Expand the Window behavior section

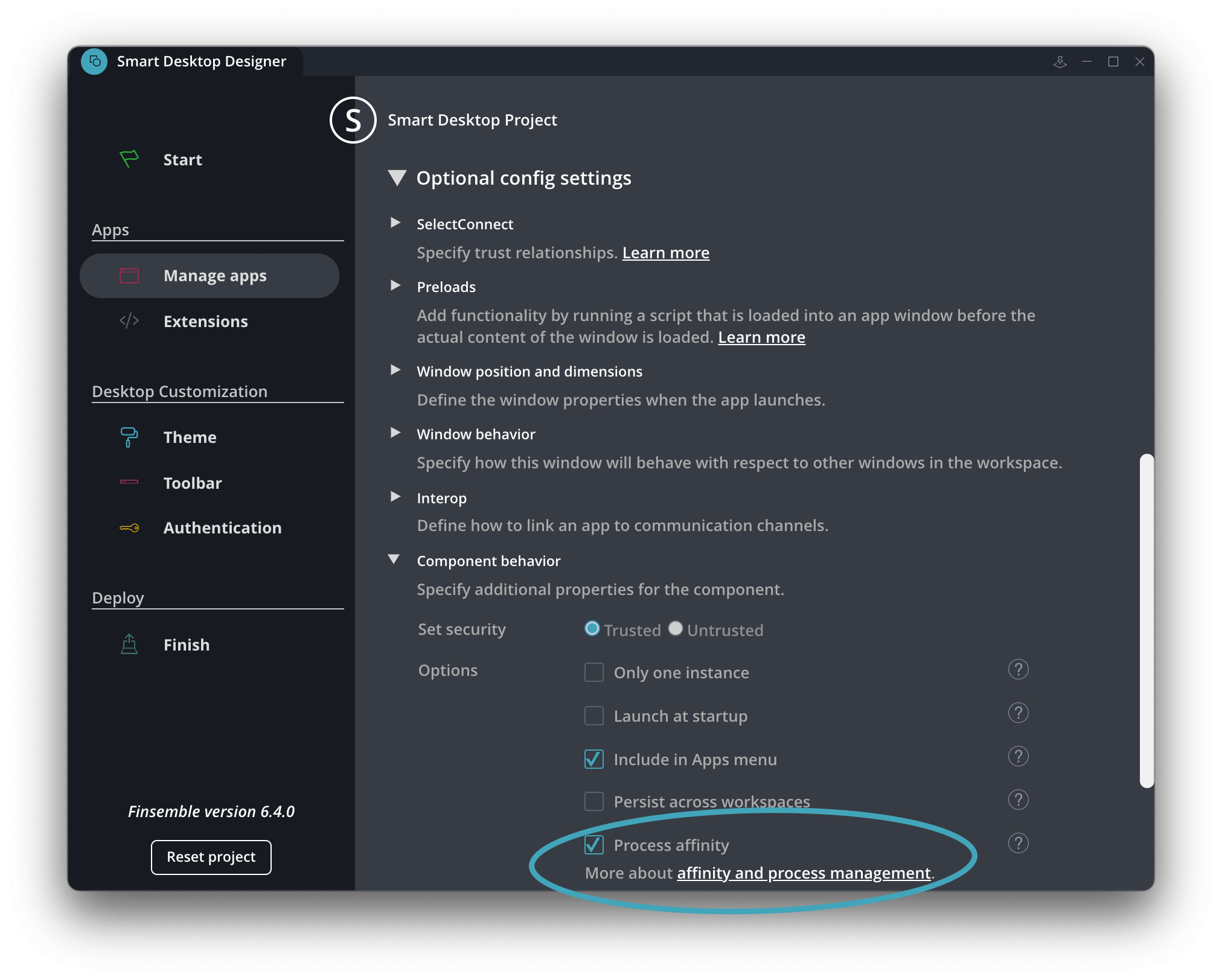coord(395,433)
